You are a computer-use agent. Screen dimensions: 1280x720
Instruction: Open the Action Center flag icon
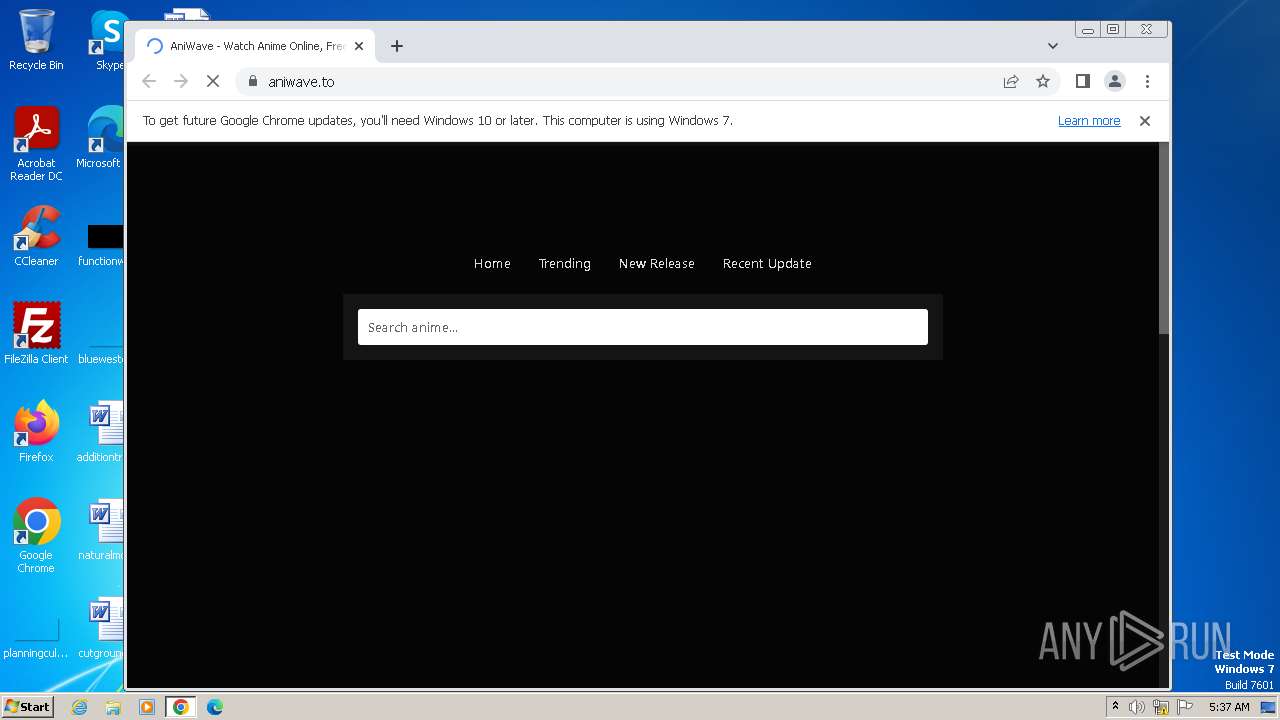pos(1185,707)
